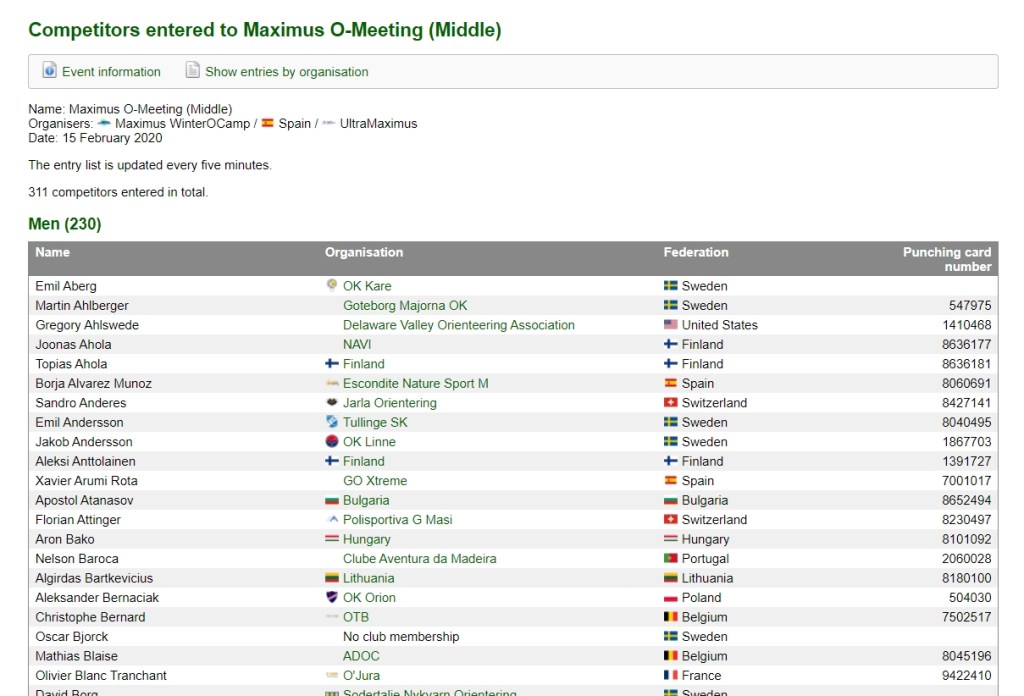Click the Federation column header
The image size is (1024, 696).
pyautogui.click(x=696, y=253)
